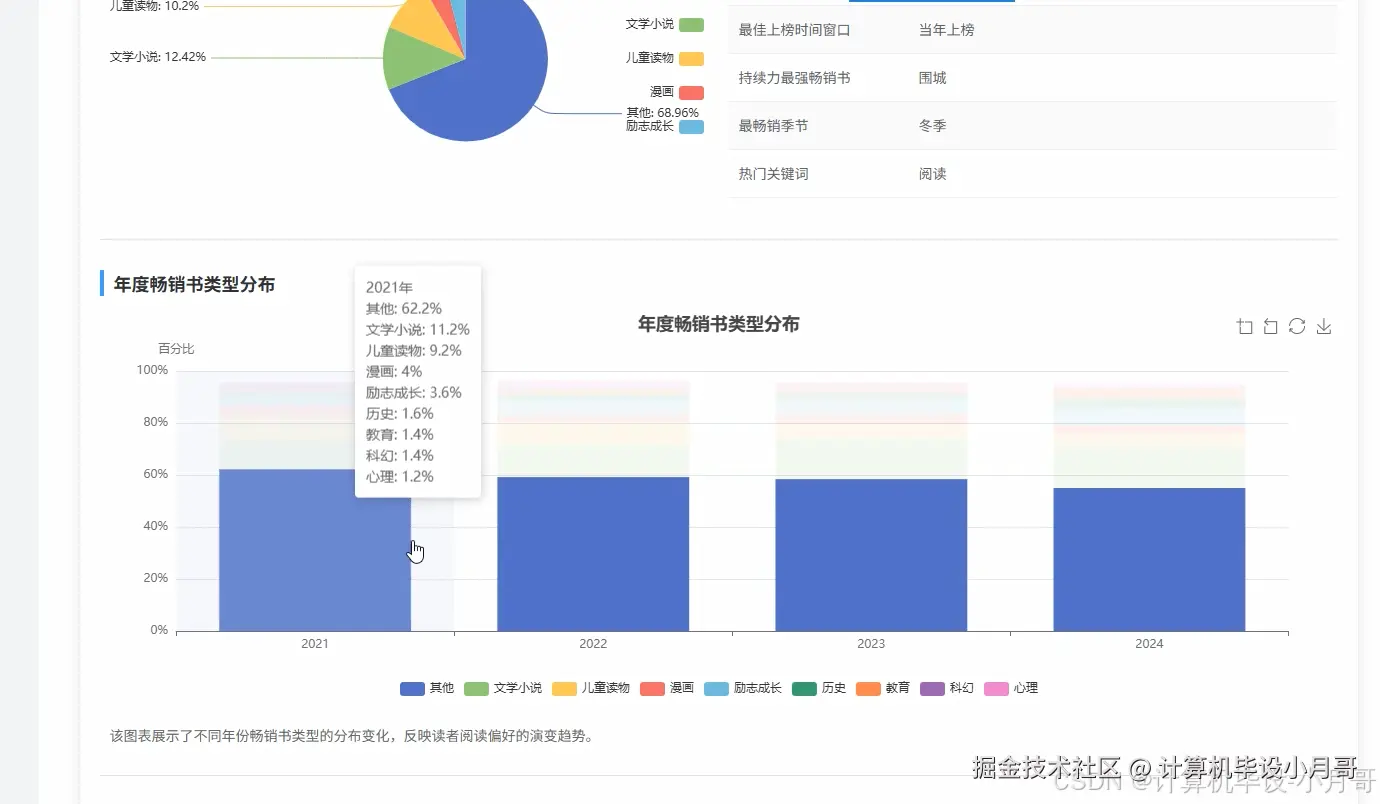Viewport: 1380px width, 804px height.
Task: Select the 儿童读物 legend marker beside the pie
Action: point(692,58)
